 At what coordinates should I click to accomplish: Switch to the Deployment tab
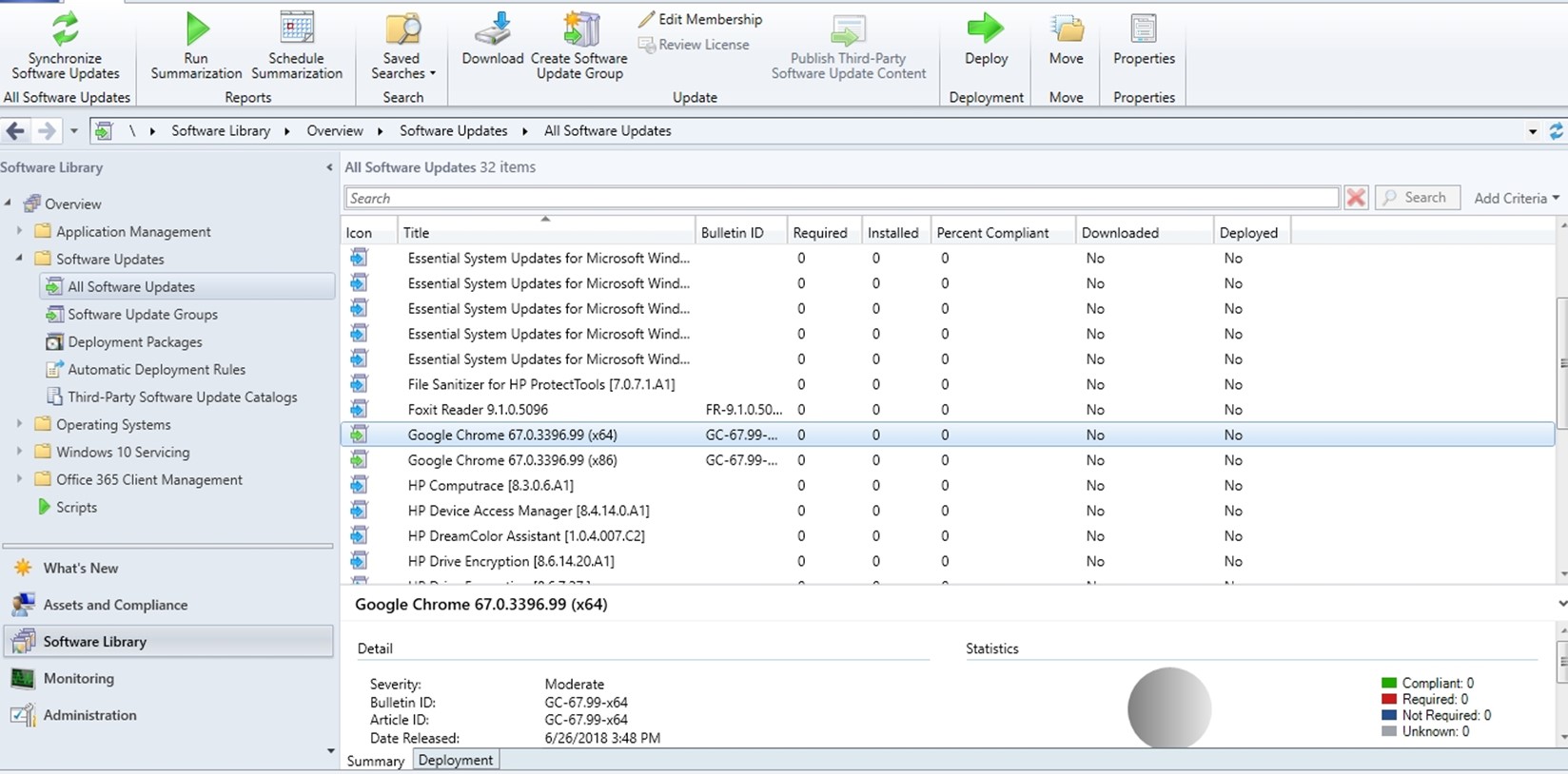[456, 760]
